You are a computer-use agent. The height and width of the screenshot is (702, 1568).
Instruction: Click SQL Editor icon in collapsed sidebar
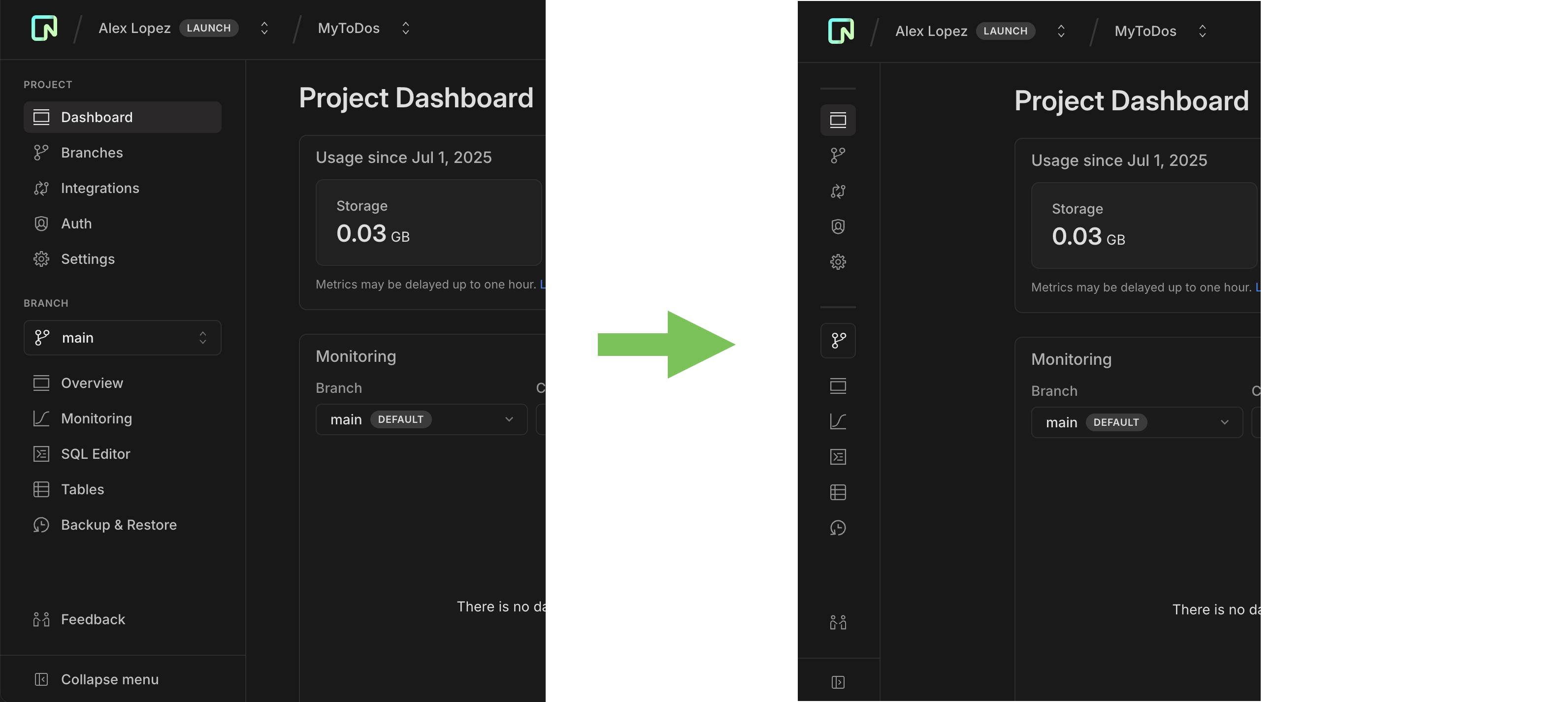point(838,457)
